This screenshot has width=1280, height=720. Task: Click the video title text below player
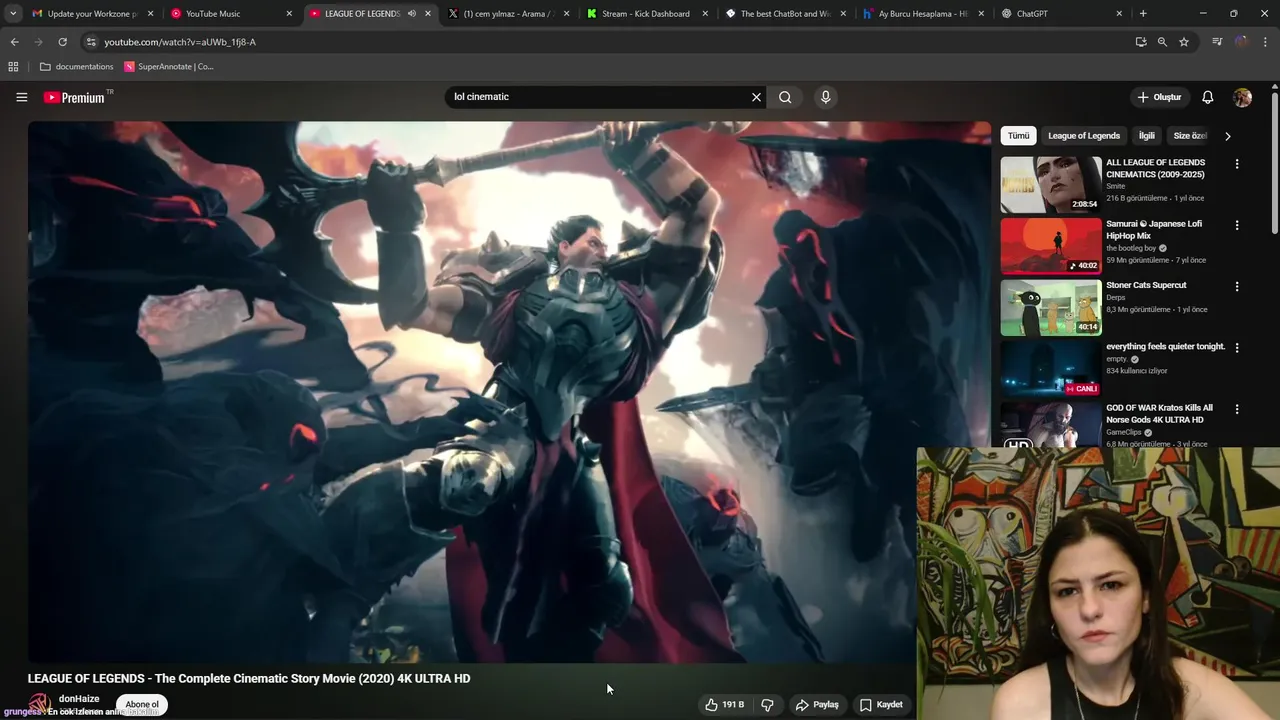click(249, 678)
